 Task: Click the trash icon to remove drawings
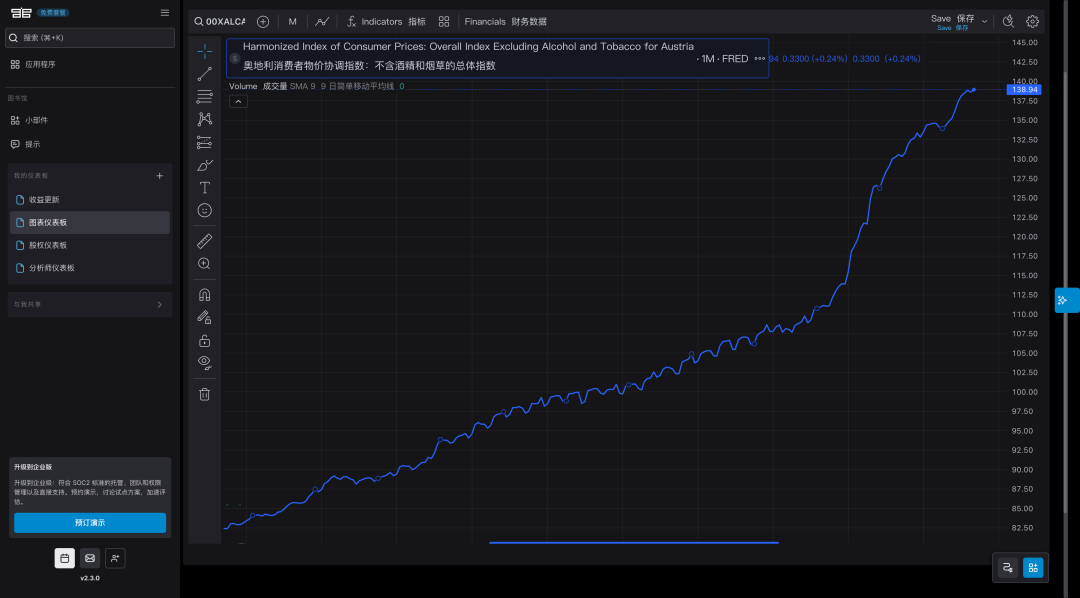pyautogui.click(x=205, y=394)
